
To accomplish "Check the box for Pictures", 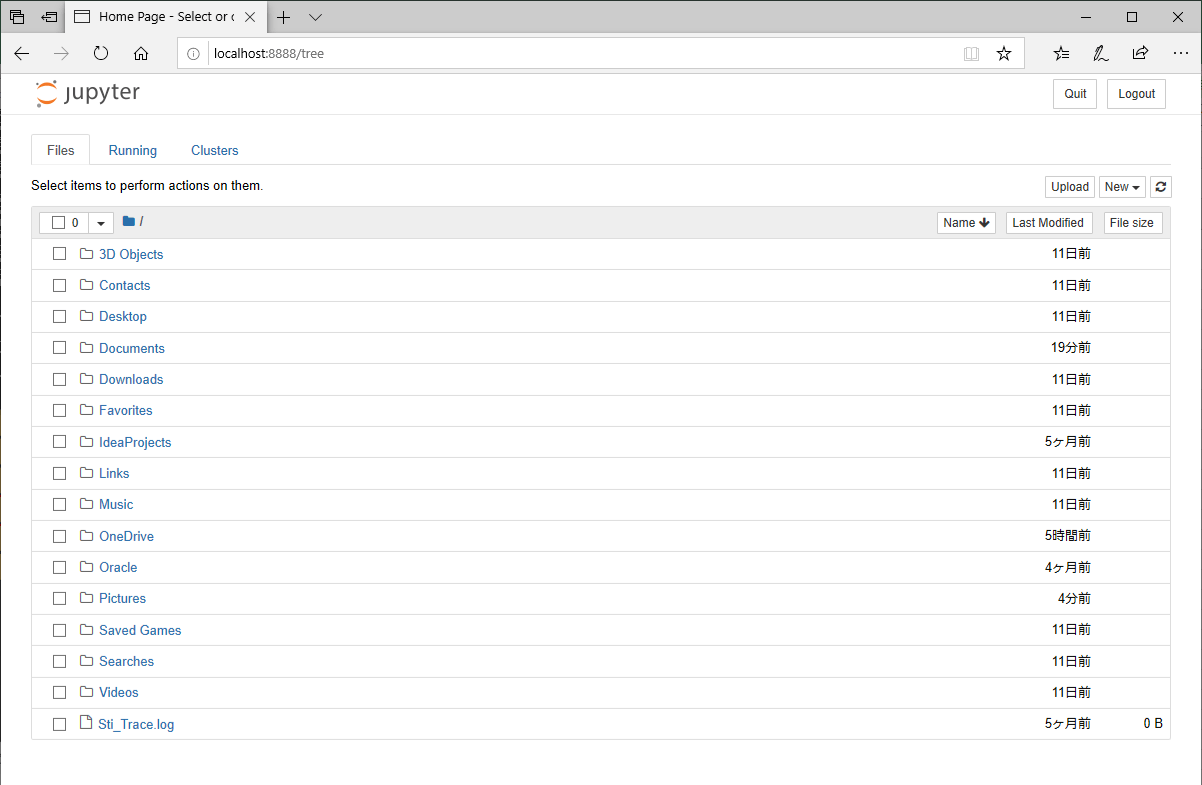I will pos(59,598).
